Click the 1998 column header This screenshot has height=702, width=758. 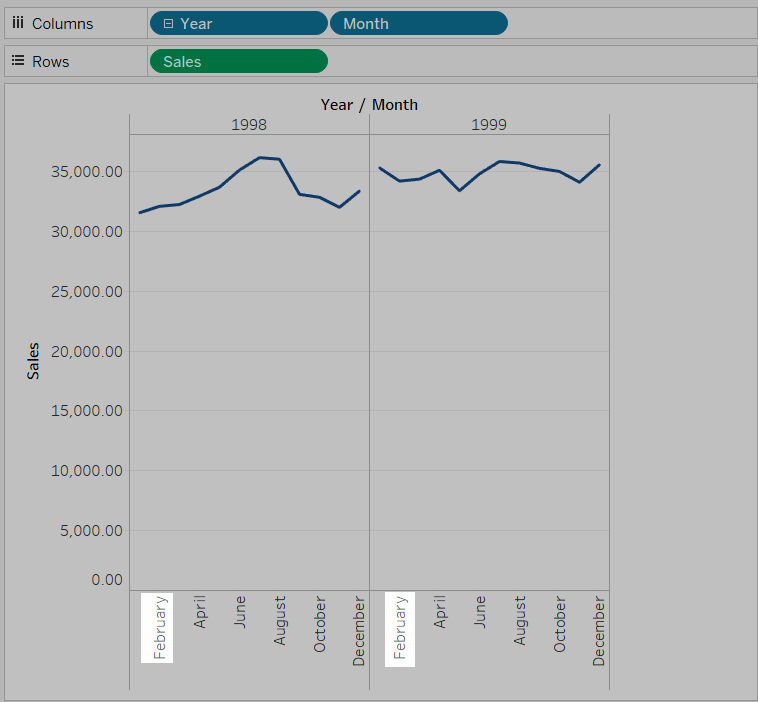click(249, 125)
